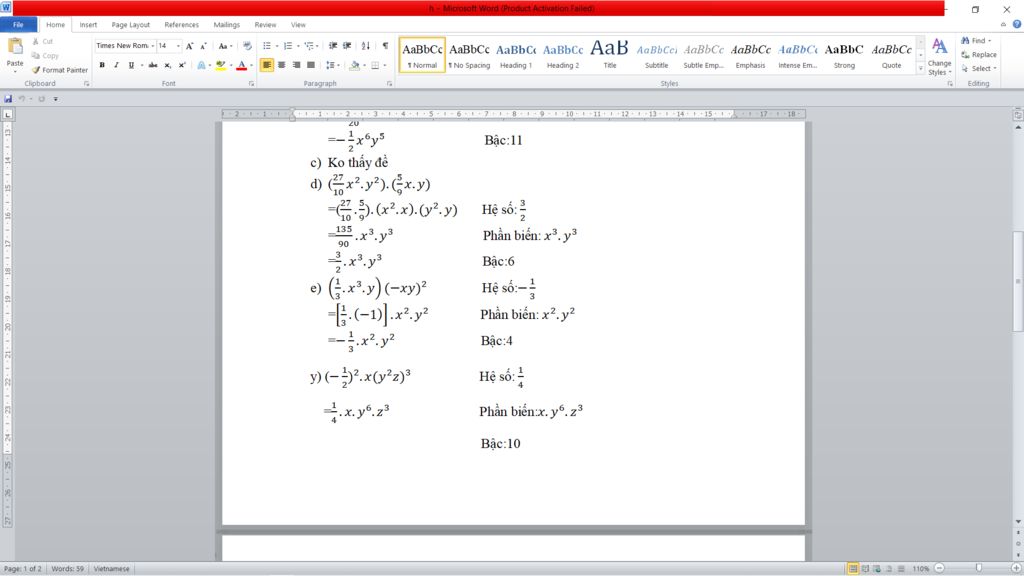Click the vertical scrollbar thumb
The height and width of the screenshot is (576, 1024).
pos(1018,281)
